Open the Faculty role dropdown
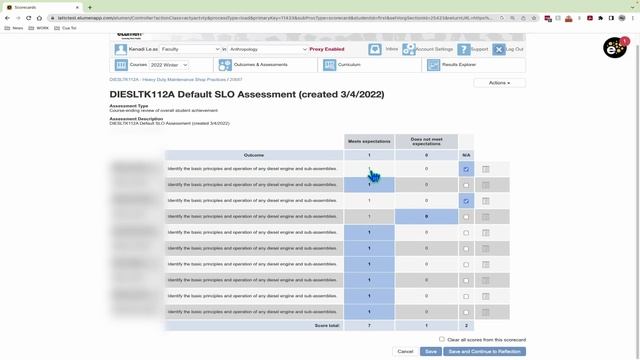 tap(190, 49)
